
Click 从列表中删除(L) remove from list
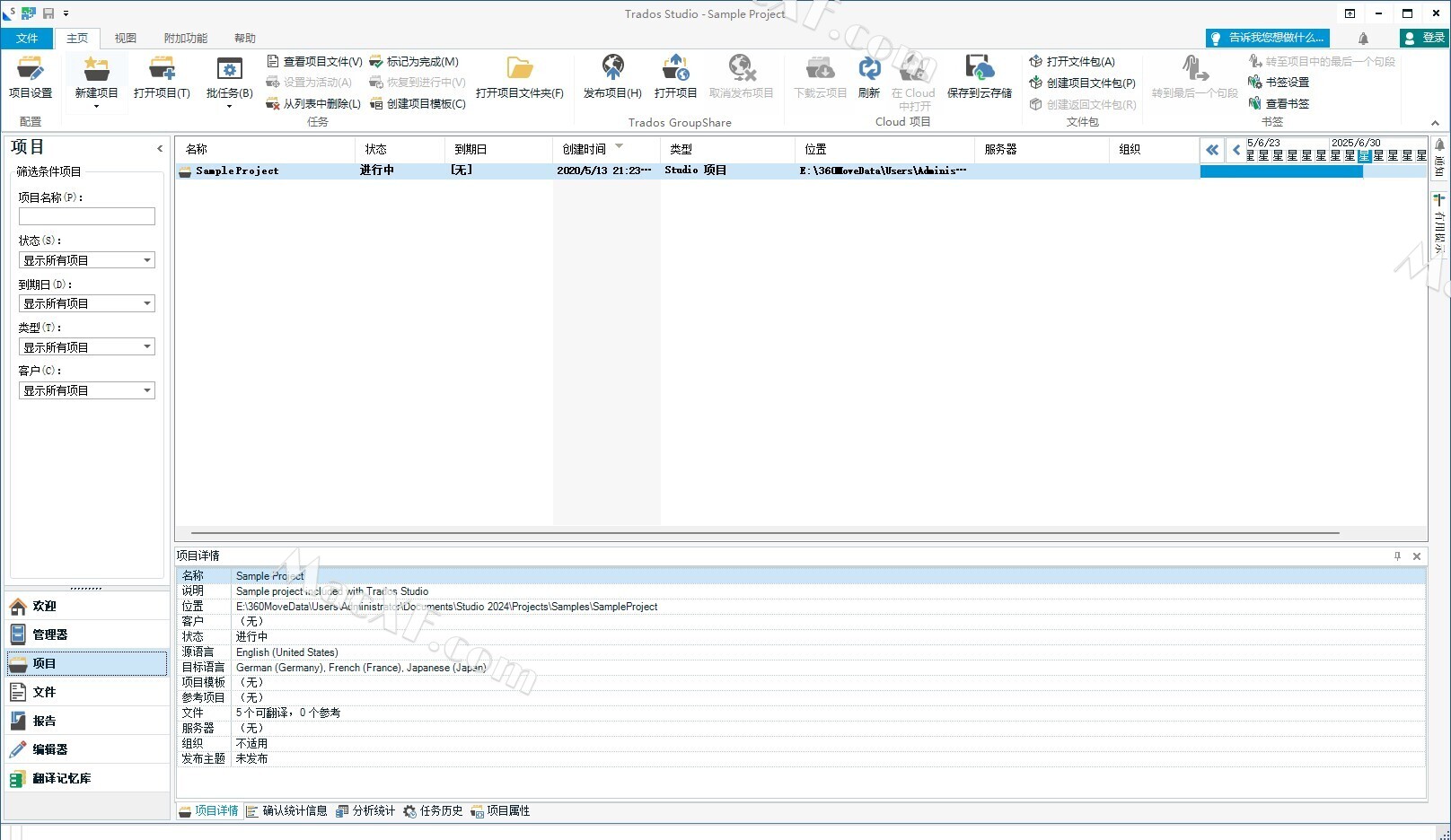313,104
